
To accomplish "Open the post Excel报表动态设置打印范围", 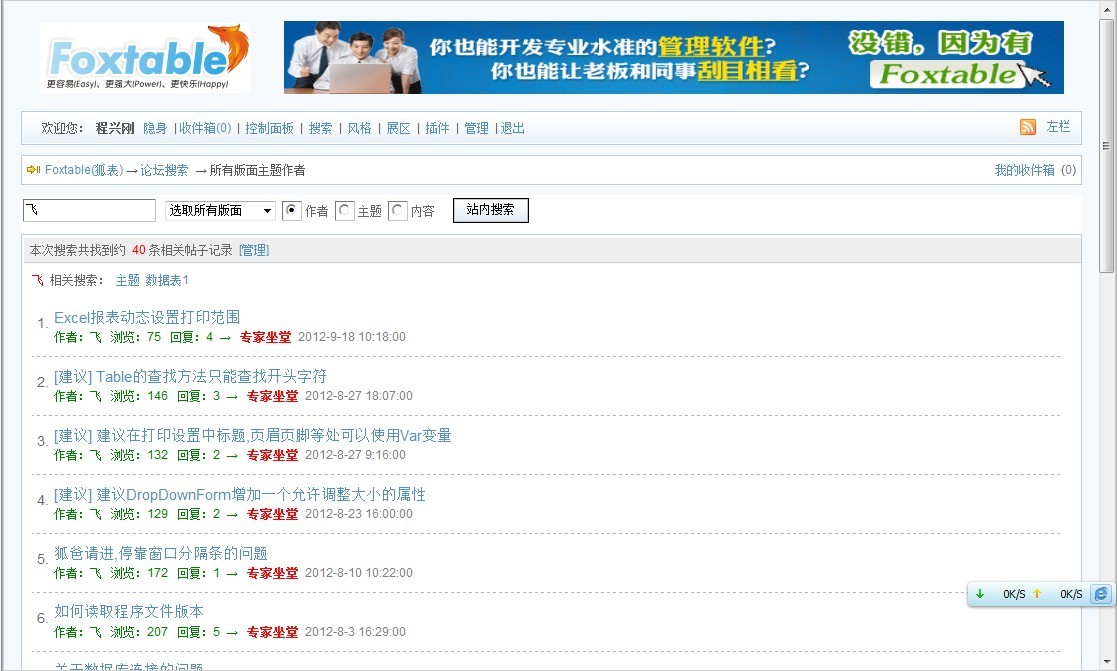I will (147, 318).
